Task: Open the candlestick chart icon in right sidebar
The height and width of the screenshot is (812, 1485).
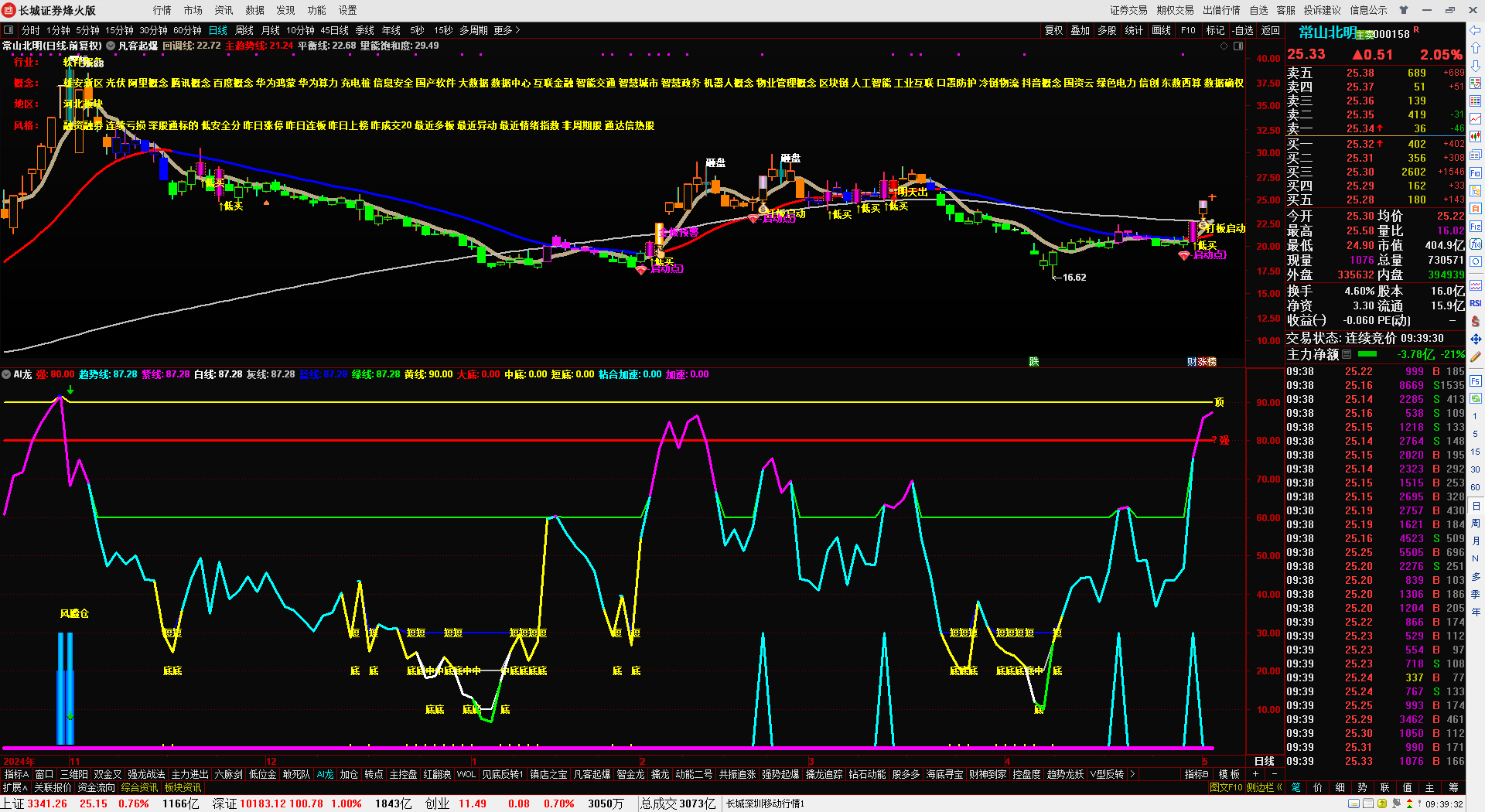Action: pos(1476,137)
